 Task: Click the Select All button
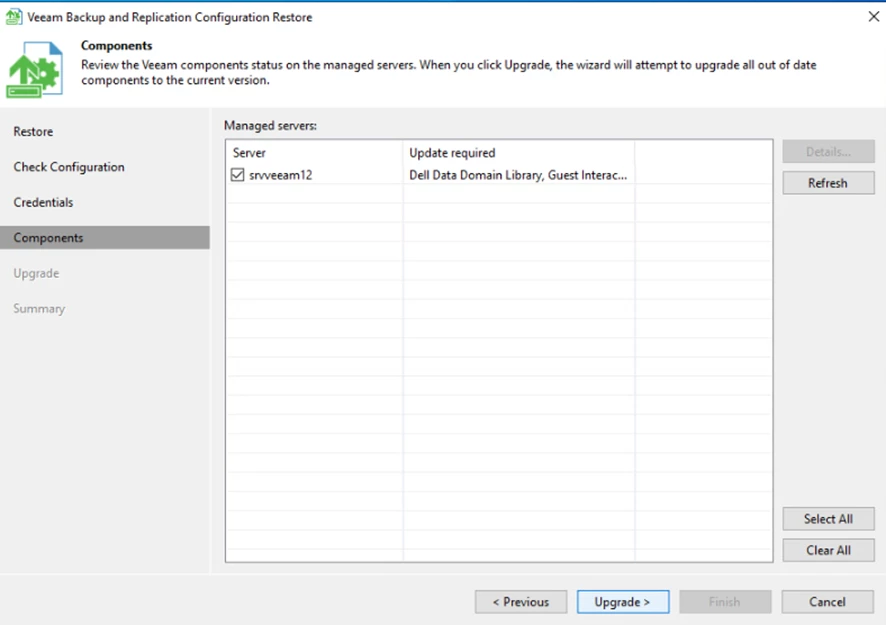(828, 519)
